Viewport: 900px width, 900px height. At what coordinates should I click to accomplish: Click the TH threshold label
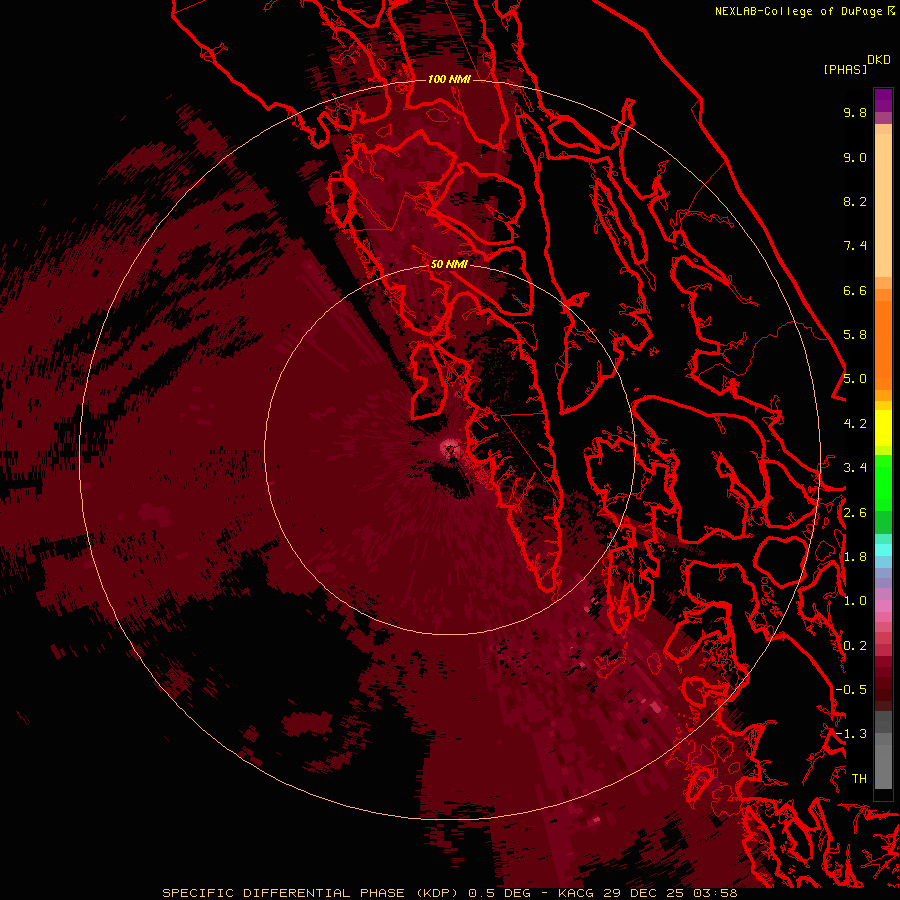pos(859,779)
